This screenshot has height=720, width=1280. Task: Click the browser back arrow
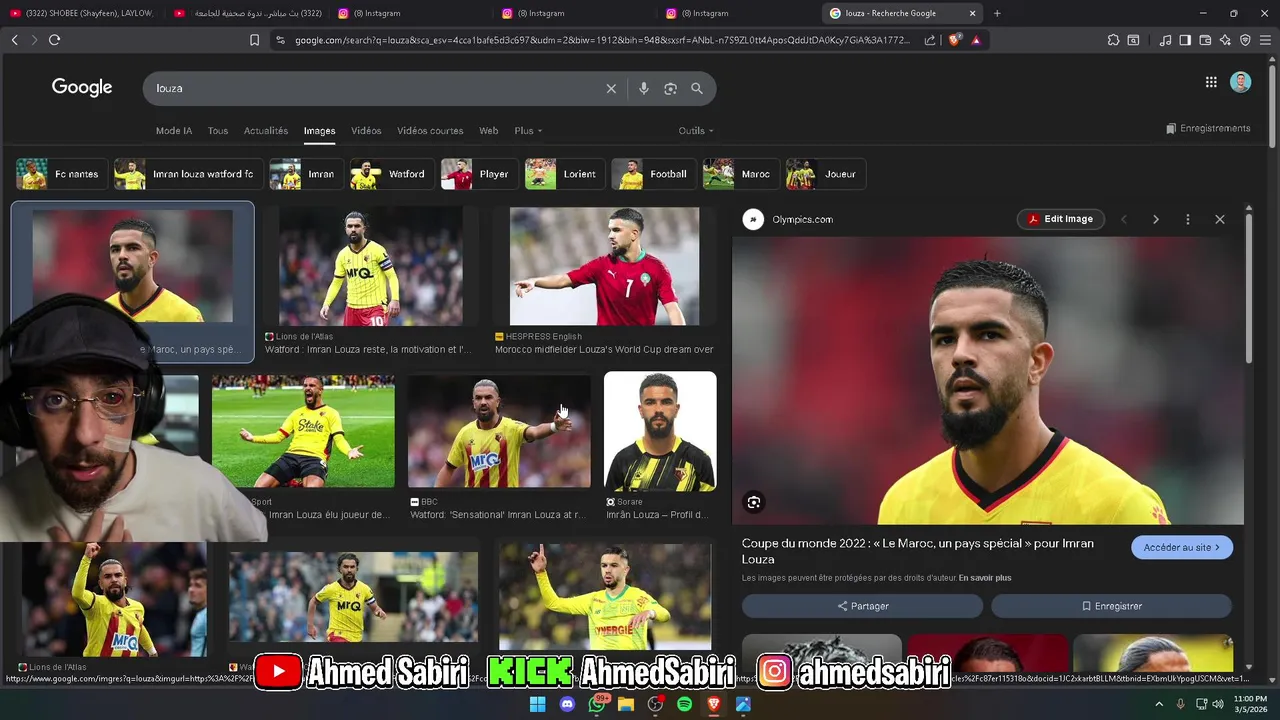pos(14,40)
